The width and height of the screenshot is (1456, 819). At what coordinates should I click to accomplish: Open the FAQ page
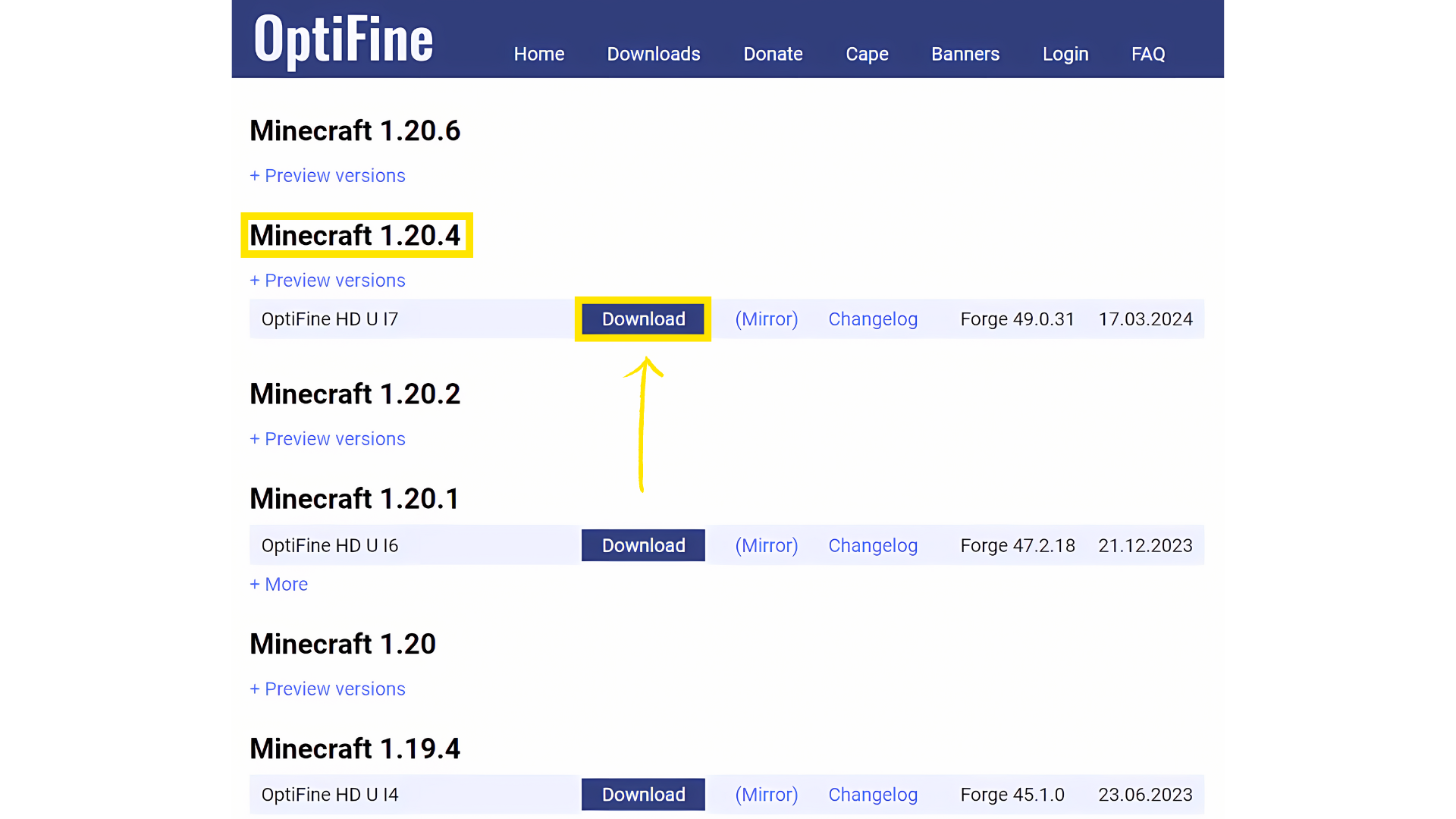click(1148, 54)
